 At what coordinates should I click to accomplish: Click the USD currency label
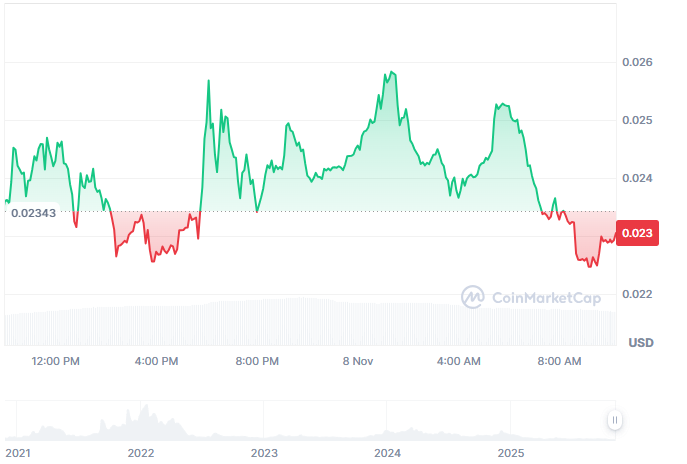click(x=640, y=343)
